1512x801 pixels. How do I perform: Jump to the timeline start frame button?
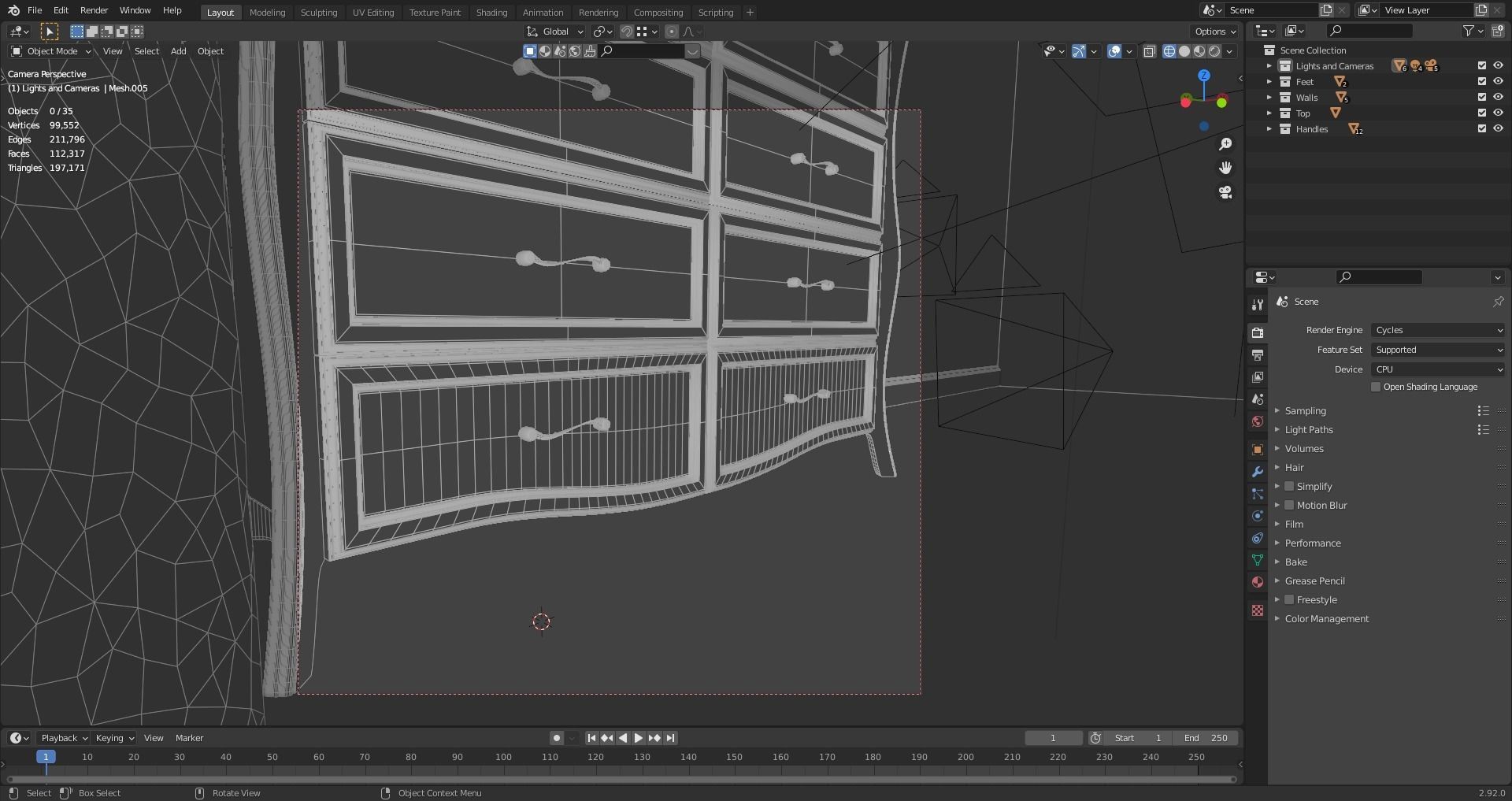(x=591, y=738)
